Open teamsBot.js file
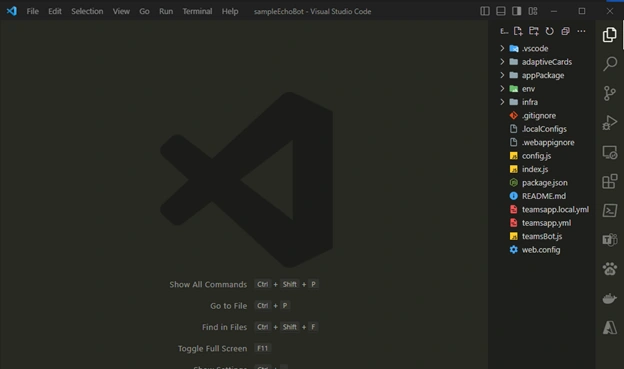 [x=542, y=236]
